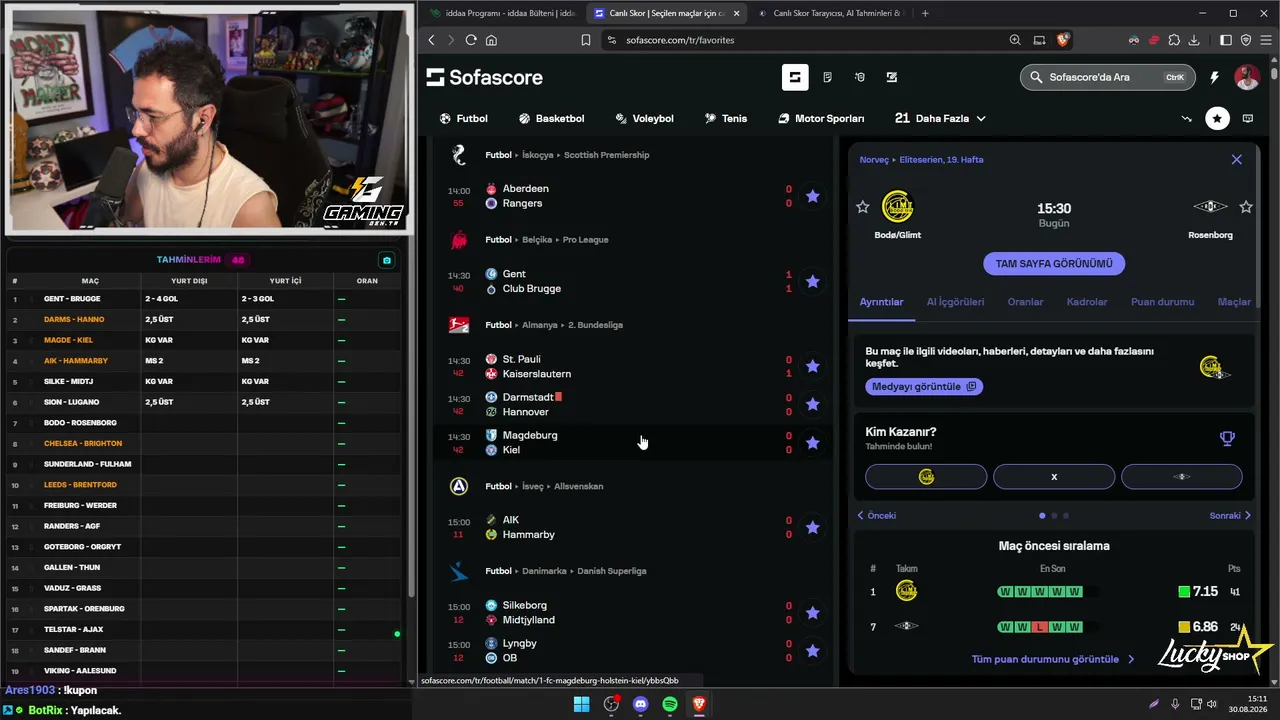
Task: Close the Bodø/Glimt match details panel
Action: (x=1236, y=159)
